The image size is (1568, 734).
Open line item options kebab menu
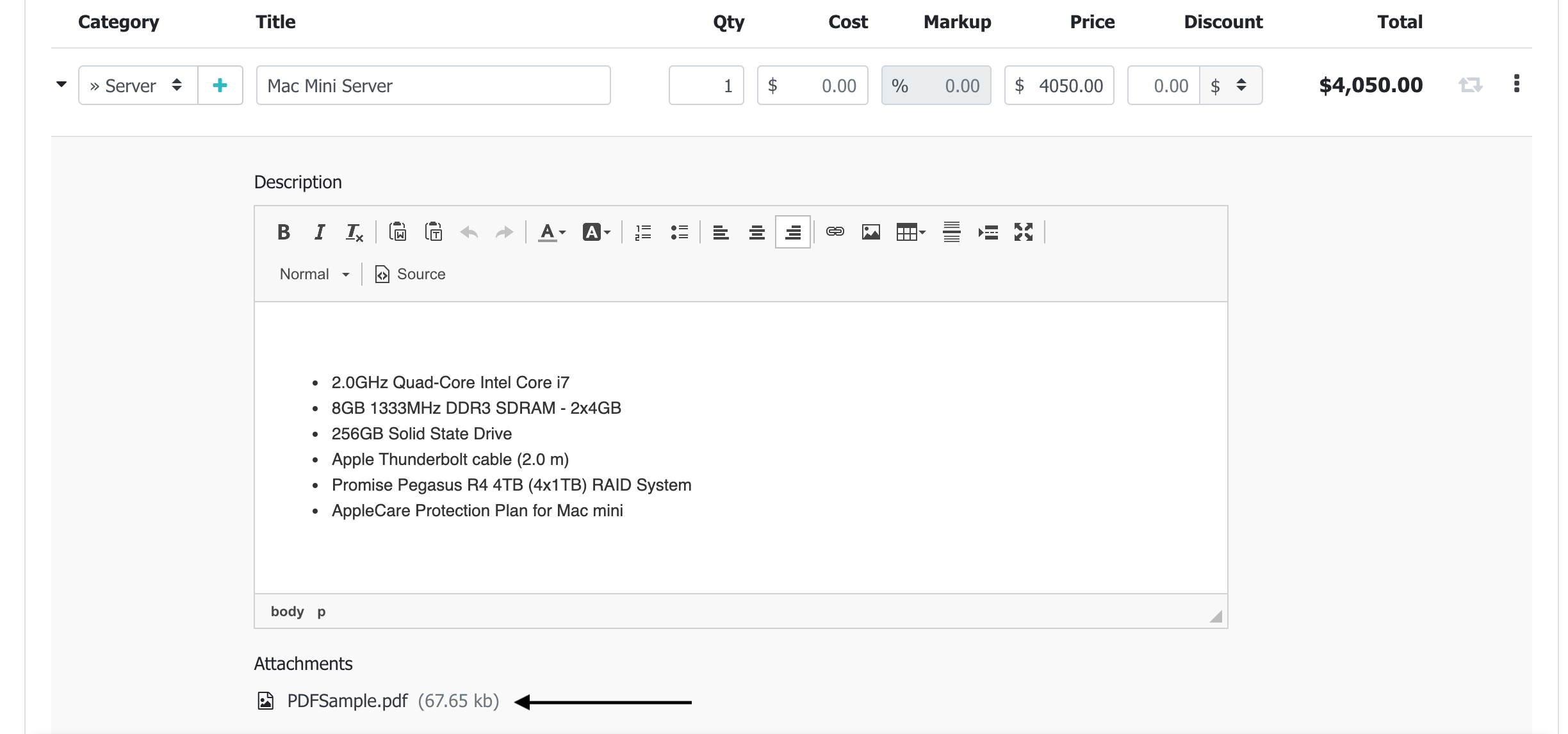1516,84
